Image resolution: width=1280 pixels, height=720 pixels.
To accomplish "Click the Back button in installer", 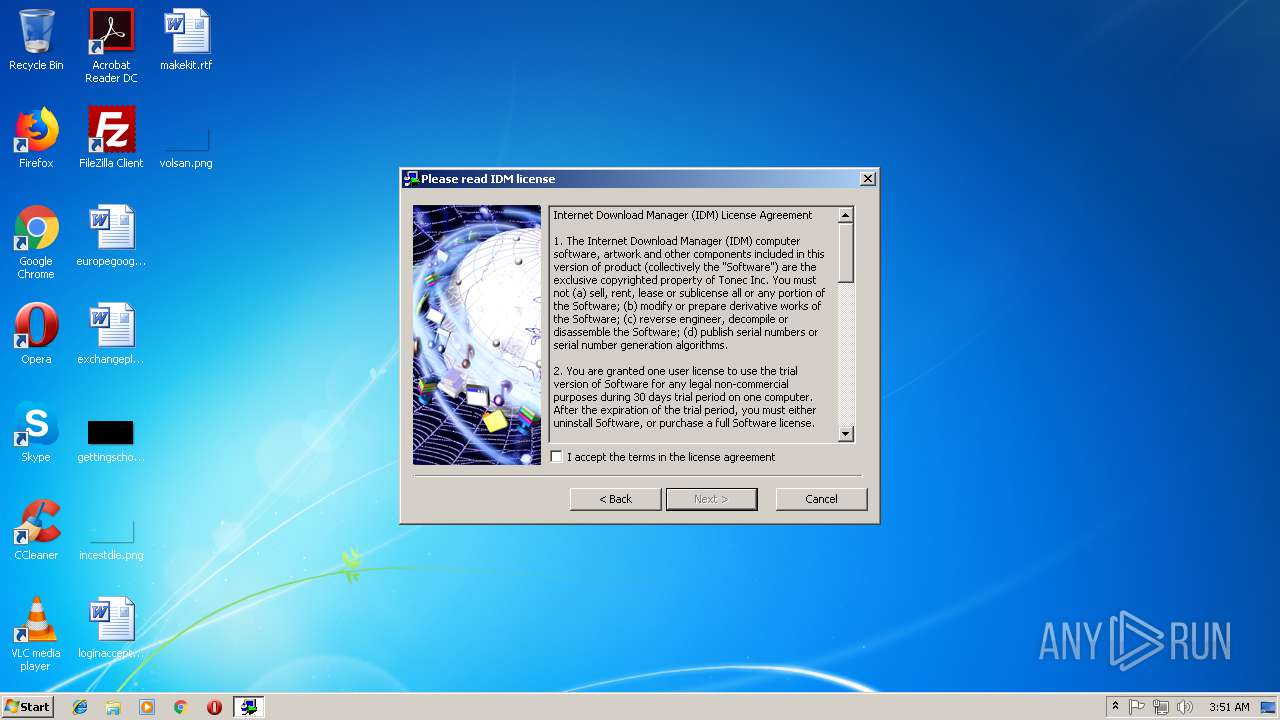I will click(616, 499).
